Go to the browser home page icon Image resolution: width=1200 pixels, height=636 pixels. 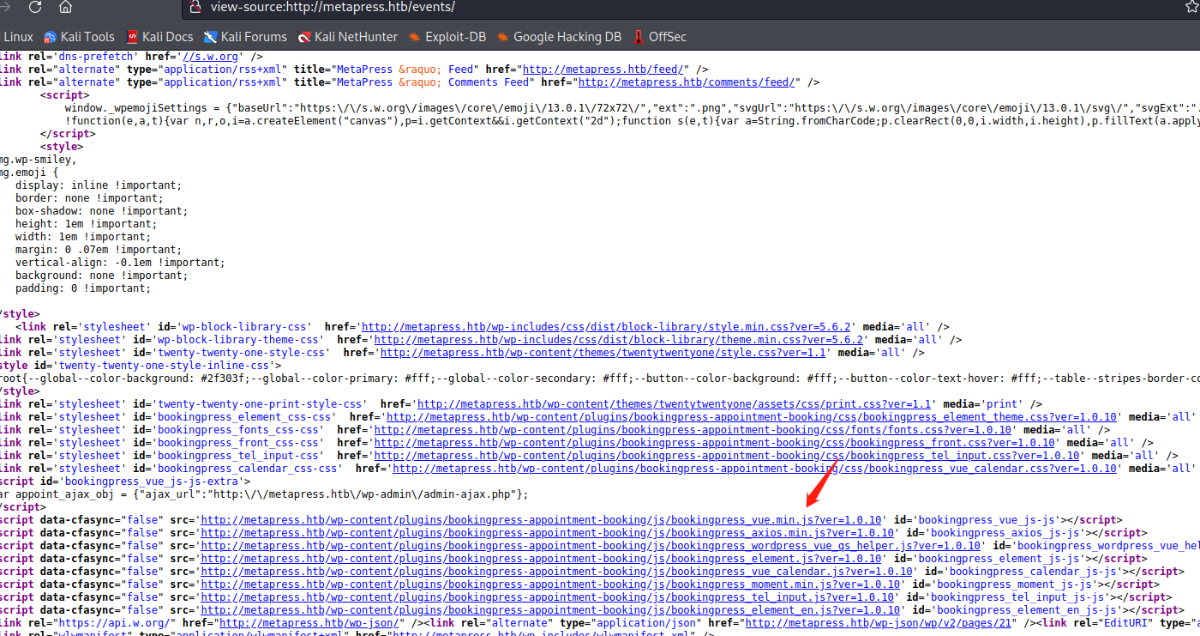pyautogui.click(x=65, y=7)
